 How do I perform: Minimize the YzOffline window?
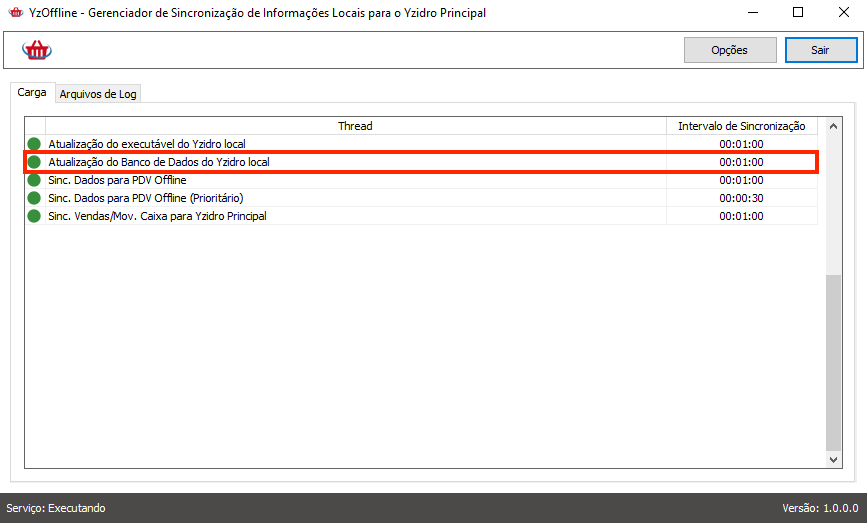click(x=753, y=12)
